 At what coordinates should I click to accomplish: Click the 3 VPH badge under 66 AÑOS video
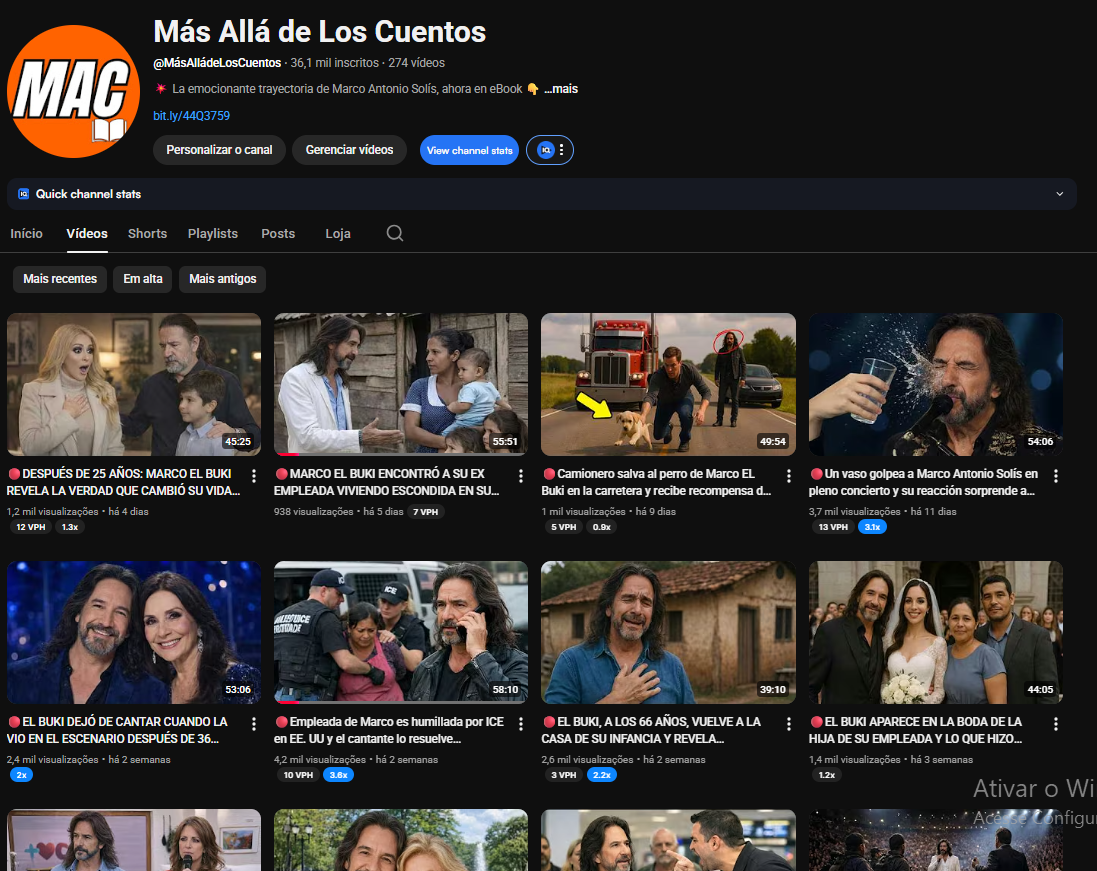click(563, 774)
